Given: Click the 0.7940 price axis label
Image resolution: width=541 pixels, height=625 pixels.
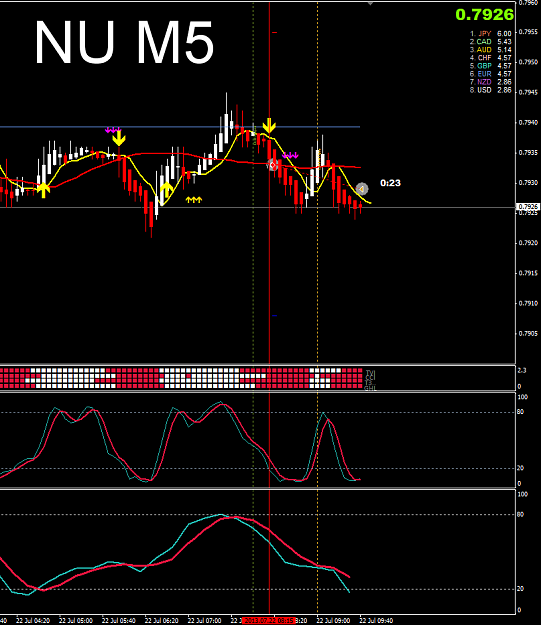Looking at the screenshot, I should 529,123.
